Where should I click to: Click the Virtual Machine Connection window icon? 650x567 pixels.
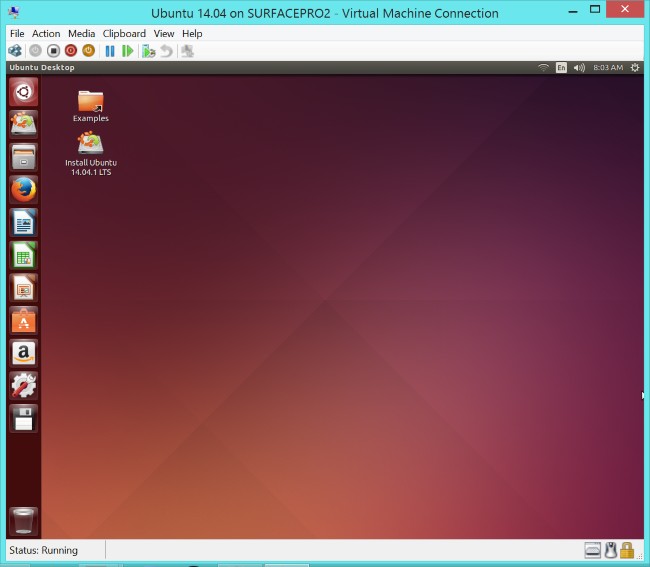tap(14, 12)
